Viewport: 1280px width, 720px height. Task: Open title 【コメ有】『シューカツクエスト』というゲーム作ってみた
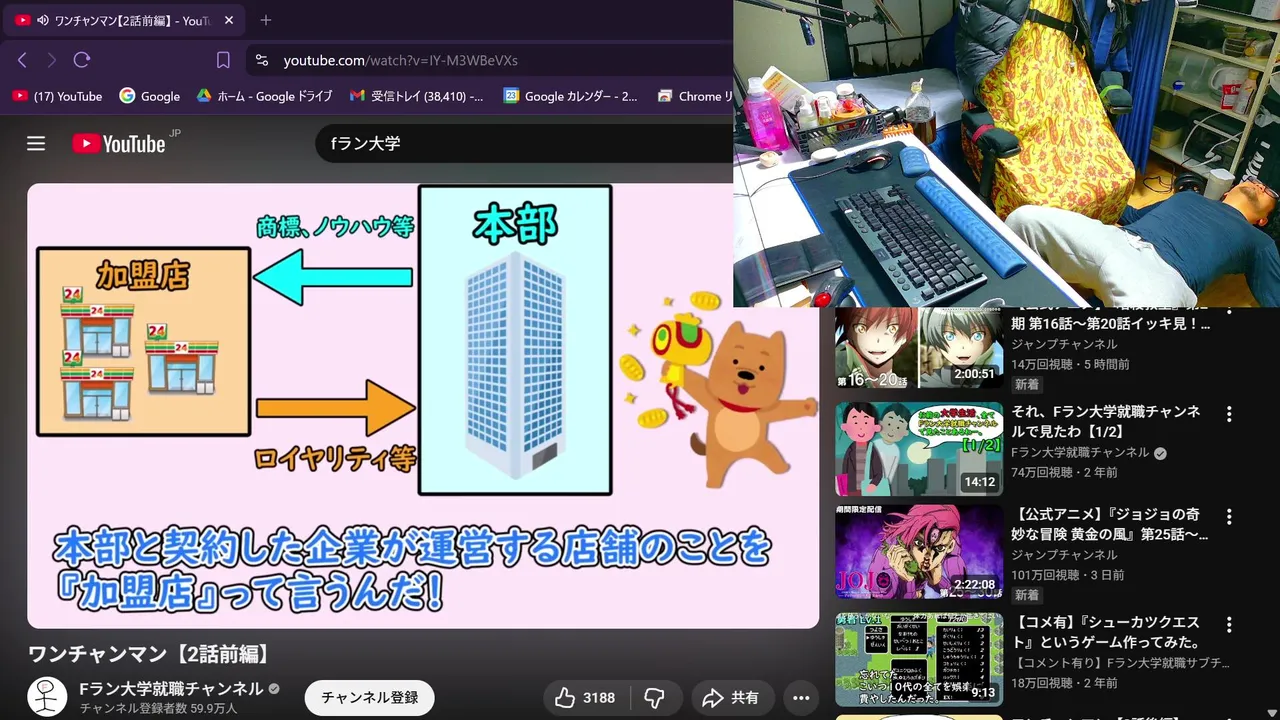(x=1106, y=631)
